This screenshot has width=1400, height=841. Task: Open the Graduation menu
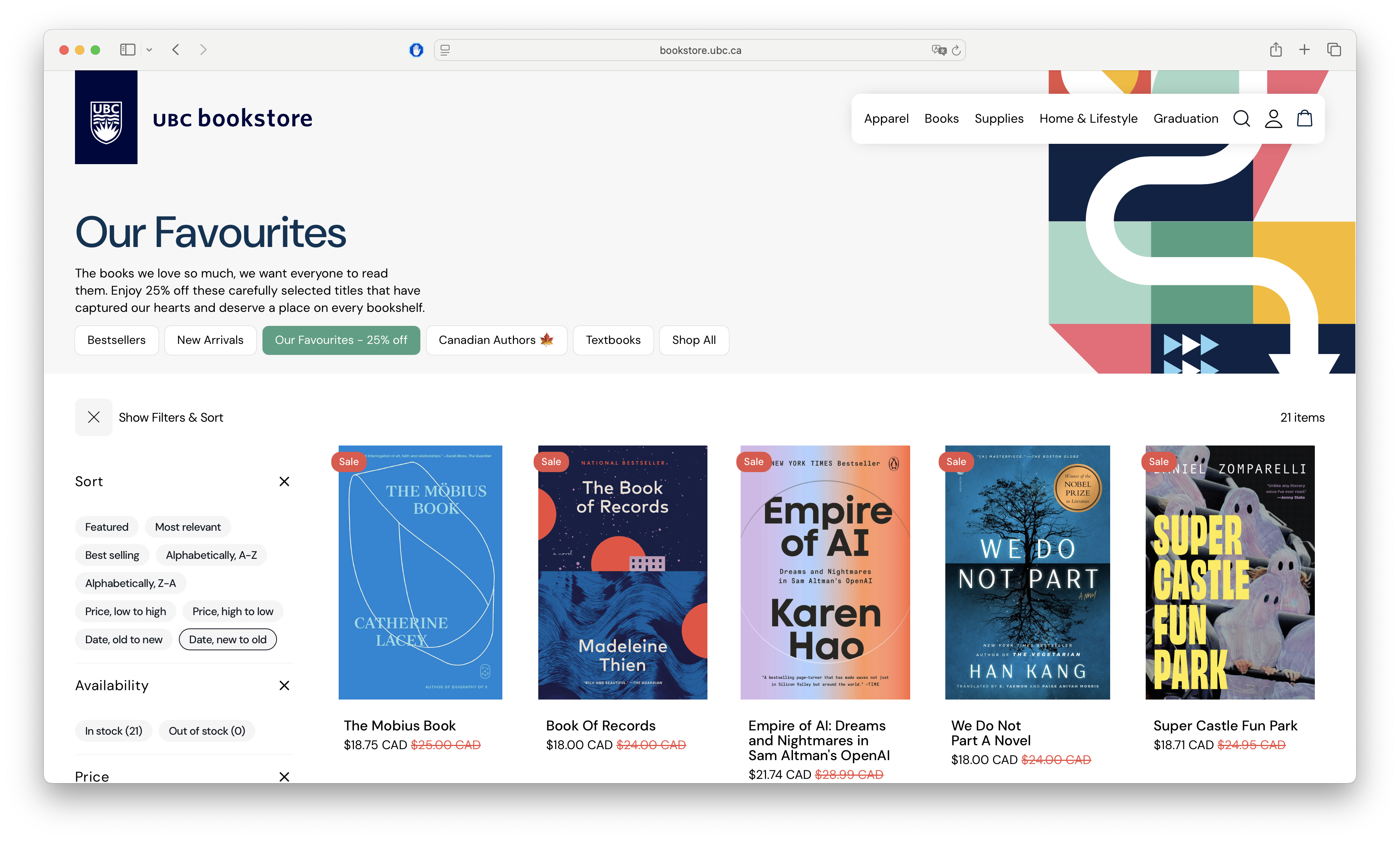coord(1186,118)
